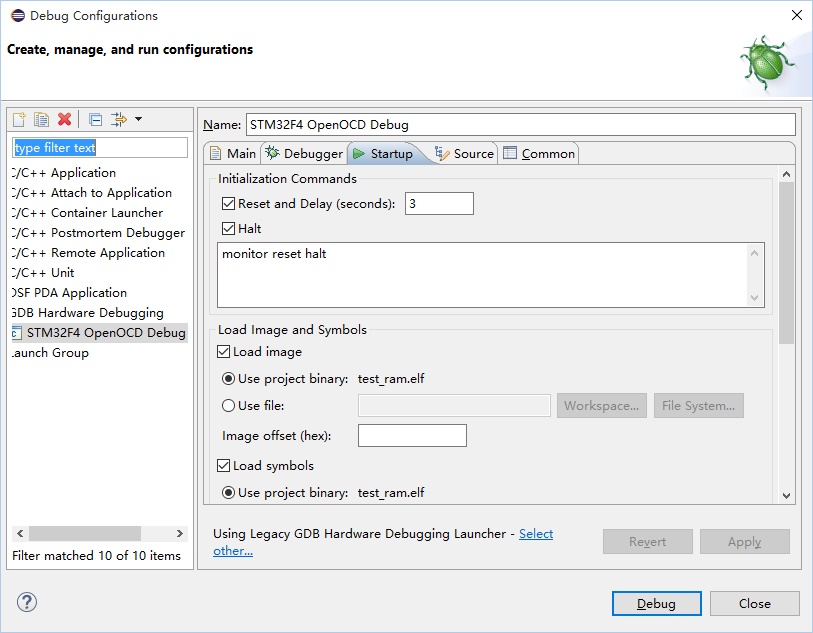Click the green debug beetle icon
Screen dimensions: 813x633
(768, 60)
